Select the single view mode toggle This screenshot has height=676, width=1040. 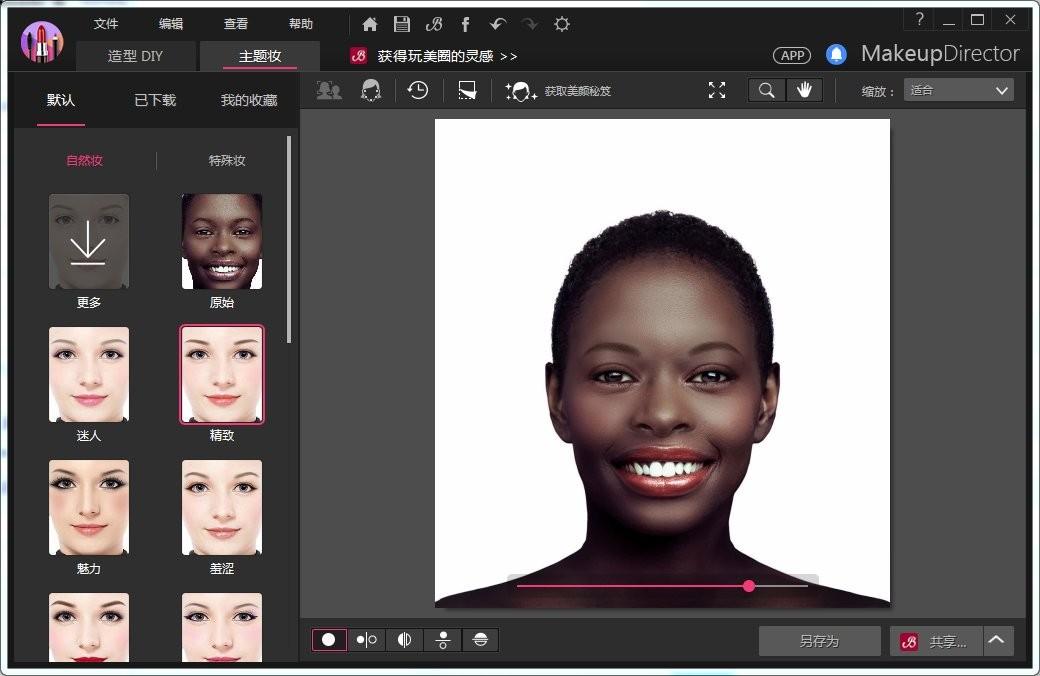coord(329,640)
